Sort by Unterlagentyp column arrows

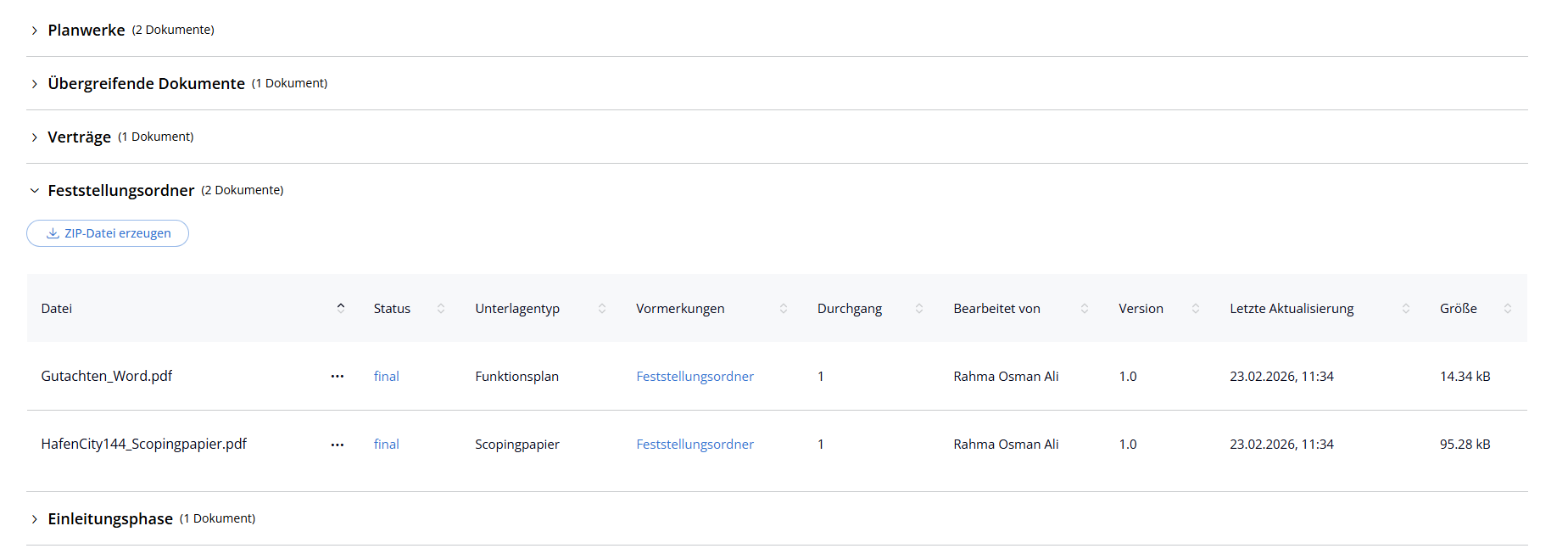tap(602, 308)
